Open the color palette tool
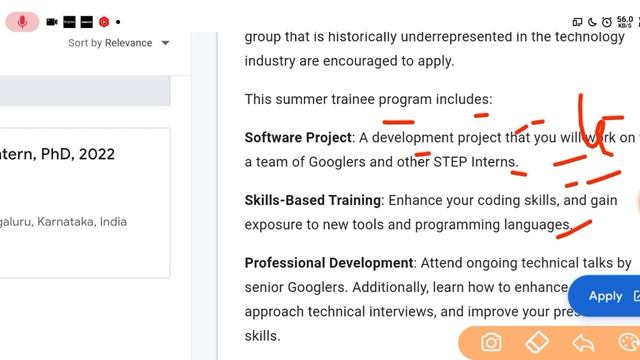Image resolution: width=640 pixels, height=360 pixels. point(629,342)
